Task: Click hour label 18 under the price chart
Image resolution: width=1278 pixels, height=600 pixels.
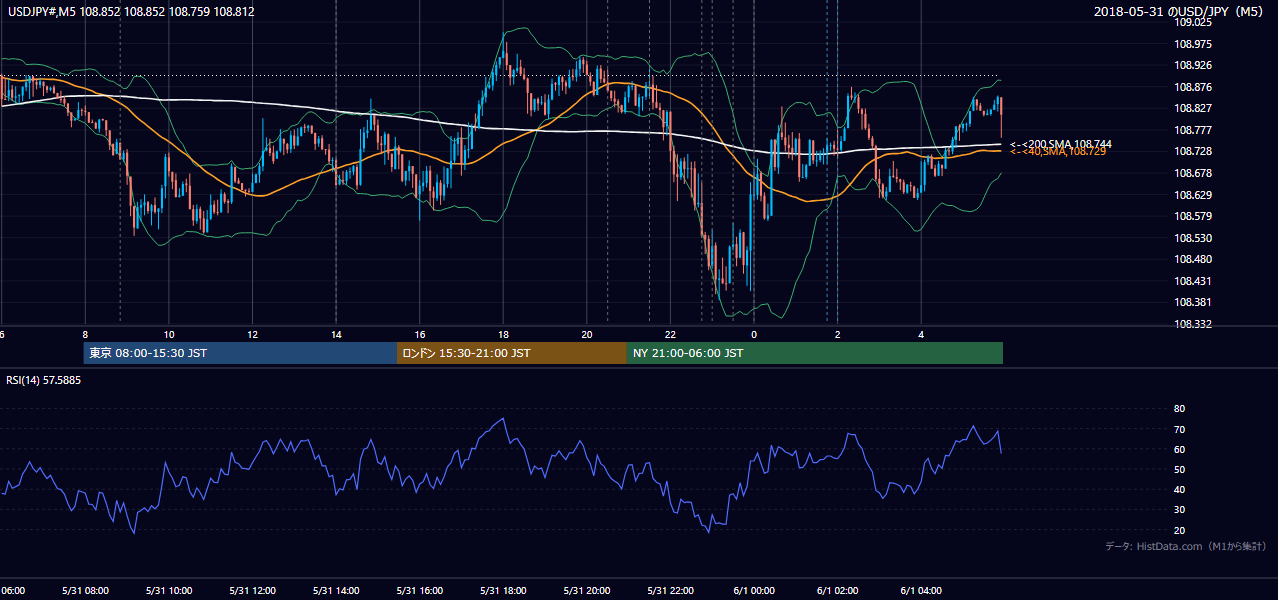Action: (x=503, y=335)
